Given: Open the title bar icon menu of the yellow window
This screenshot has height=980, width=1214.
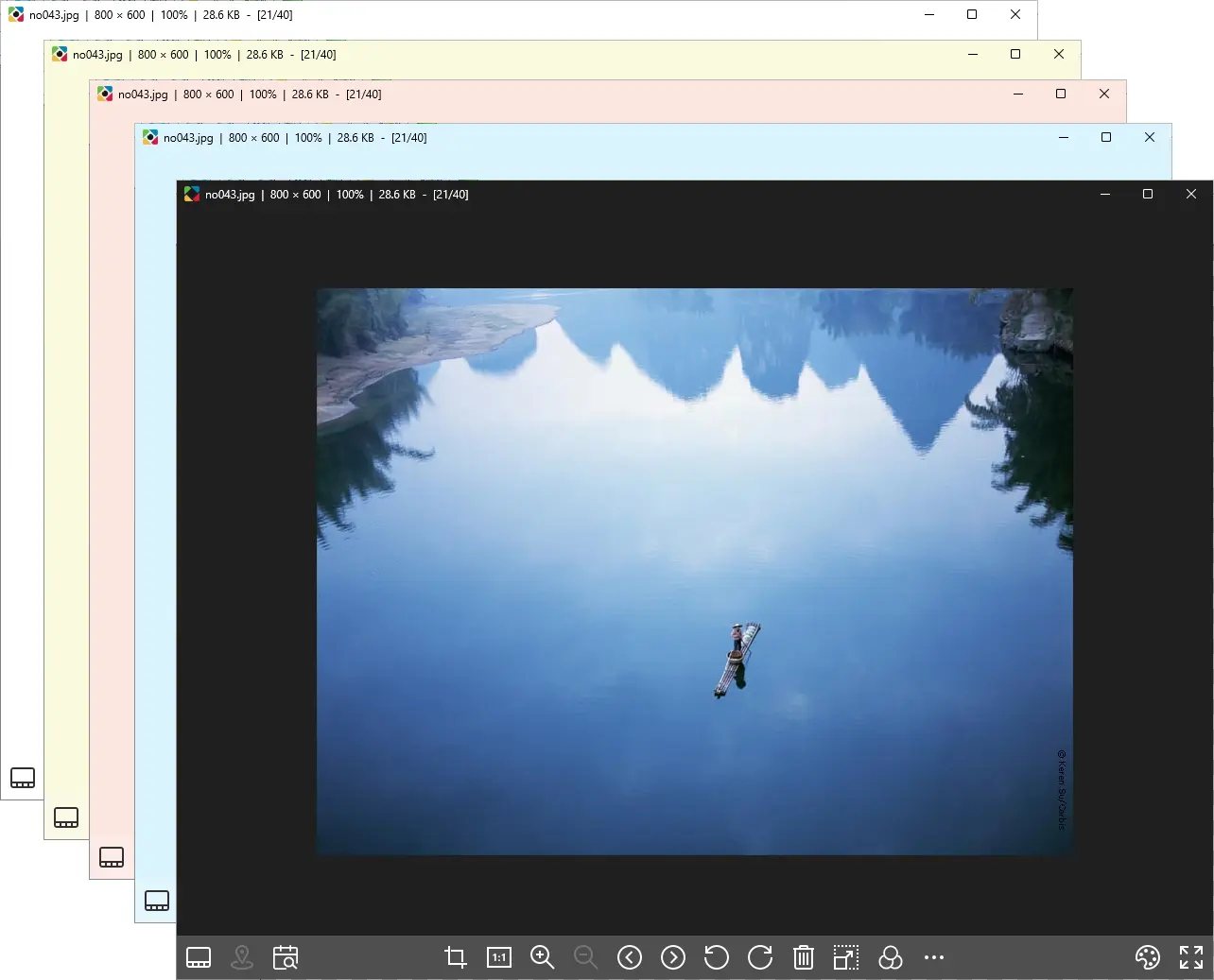Looking at the screenshot, I should pyautogui.click(x=60, y=54).
